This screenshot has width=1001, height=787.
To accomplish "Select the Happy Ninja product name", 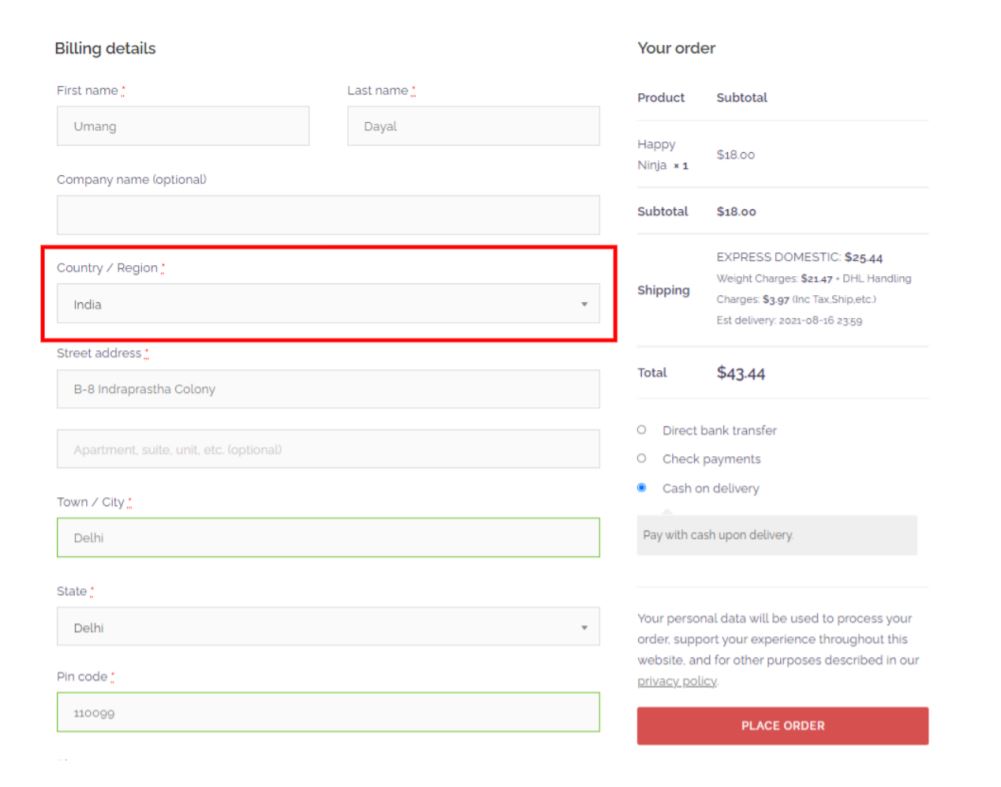I will coord(656,154).
